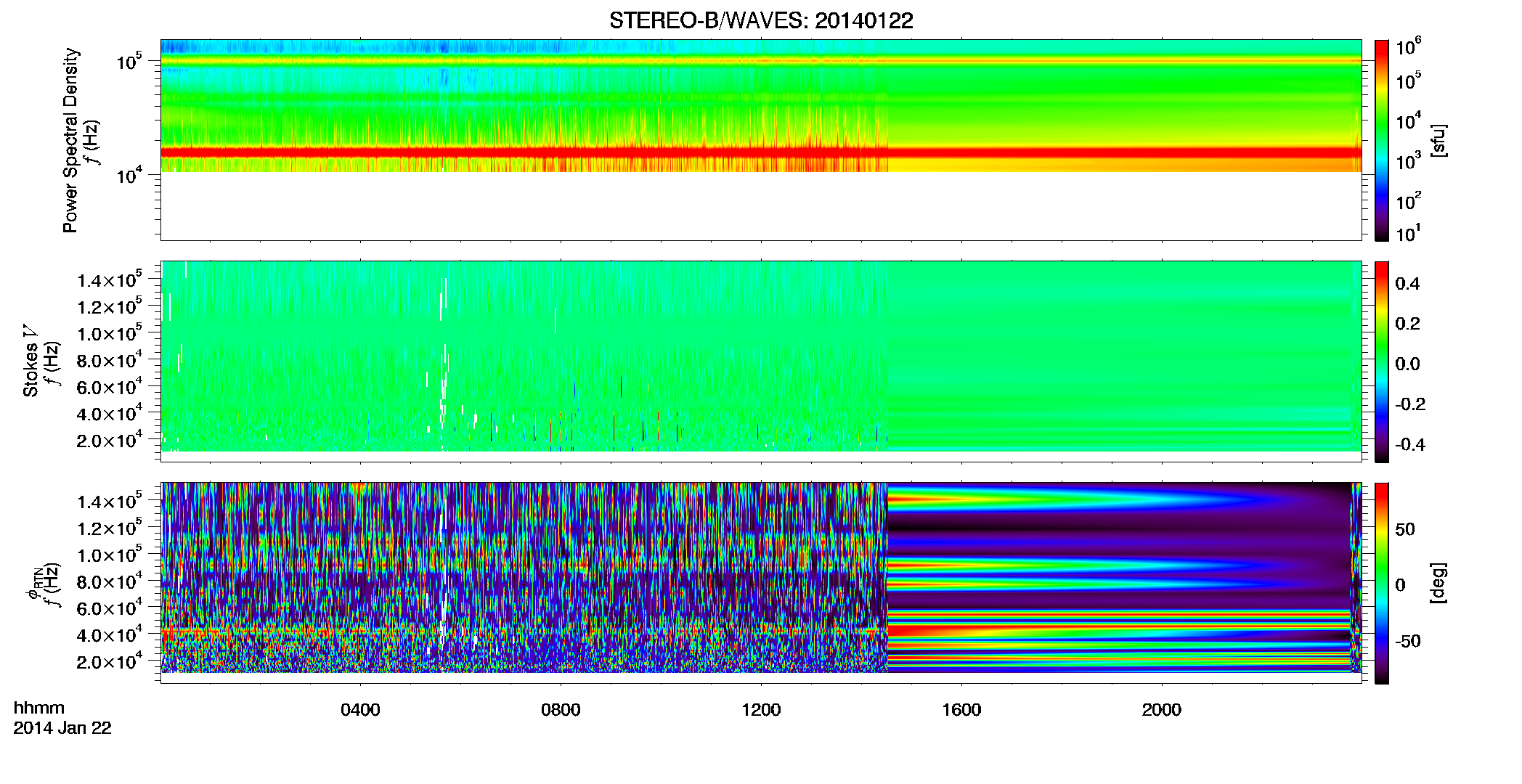The image size is (1522, 784).
Task: Select the 1600 time axis label
Action: (961, 710)
